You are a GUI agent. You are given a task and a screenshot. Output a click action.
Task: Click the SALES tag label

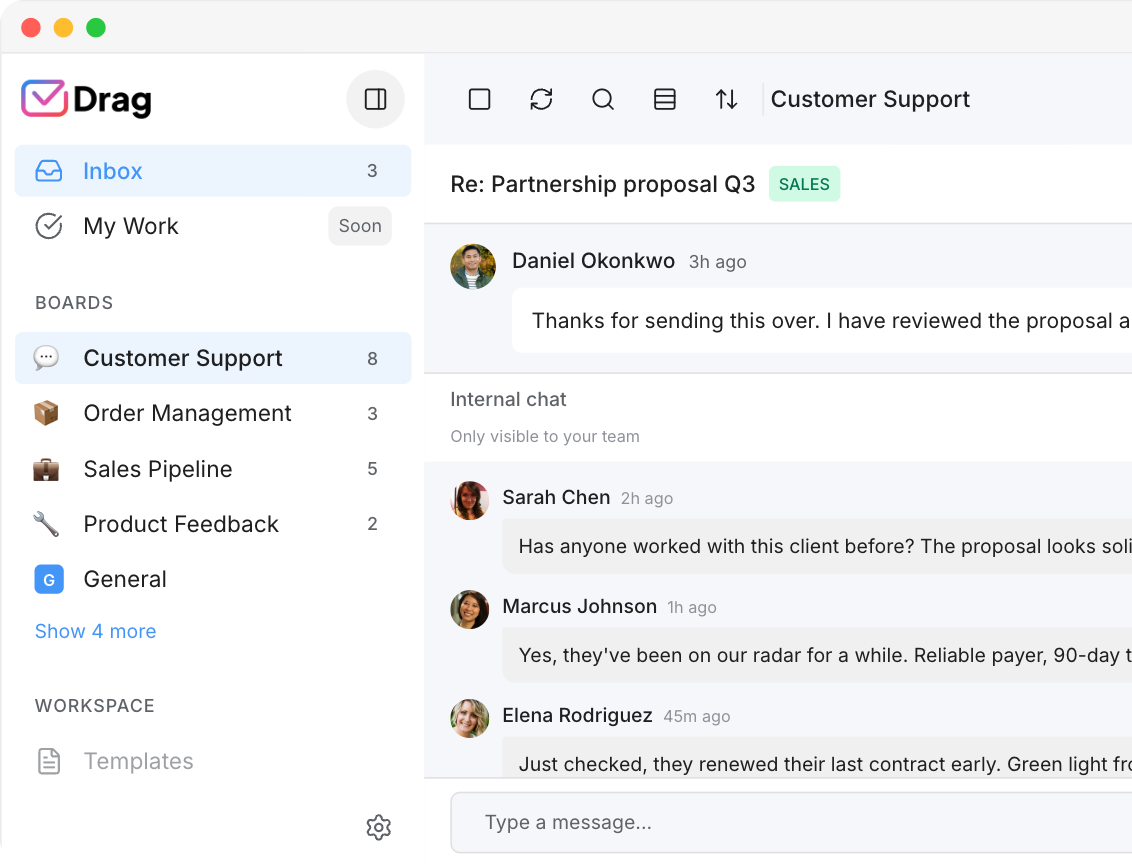pos(804,184)
